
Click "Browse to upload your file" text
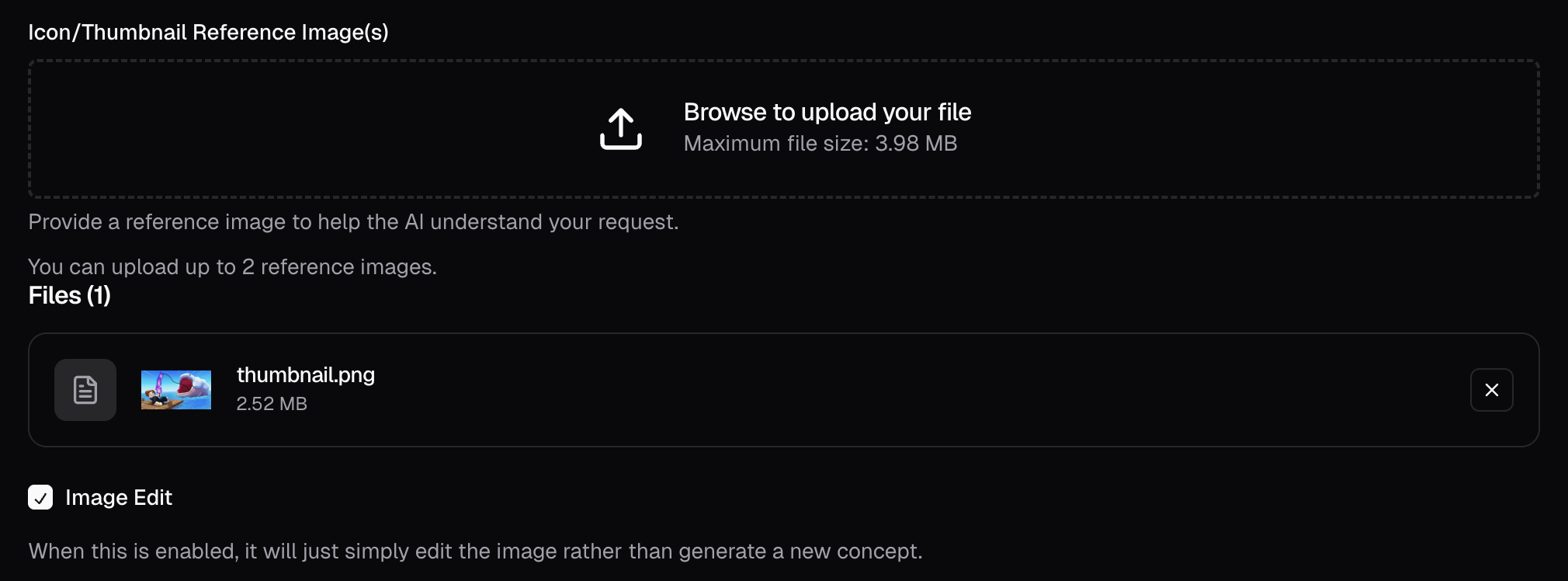pyautogui.click(x=827, y=112)
